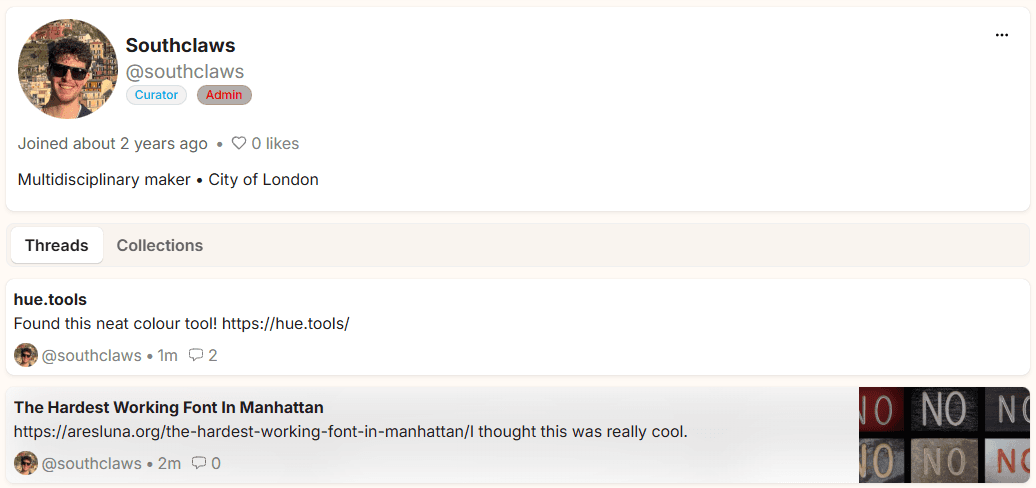Click @southclaws author link in Hardest Working Font thread
Image resolution: width=1036 pixels, height=488 pixels.
coord(92,463)
